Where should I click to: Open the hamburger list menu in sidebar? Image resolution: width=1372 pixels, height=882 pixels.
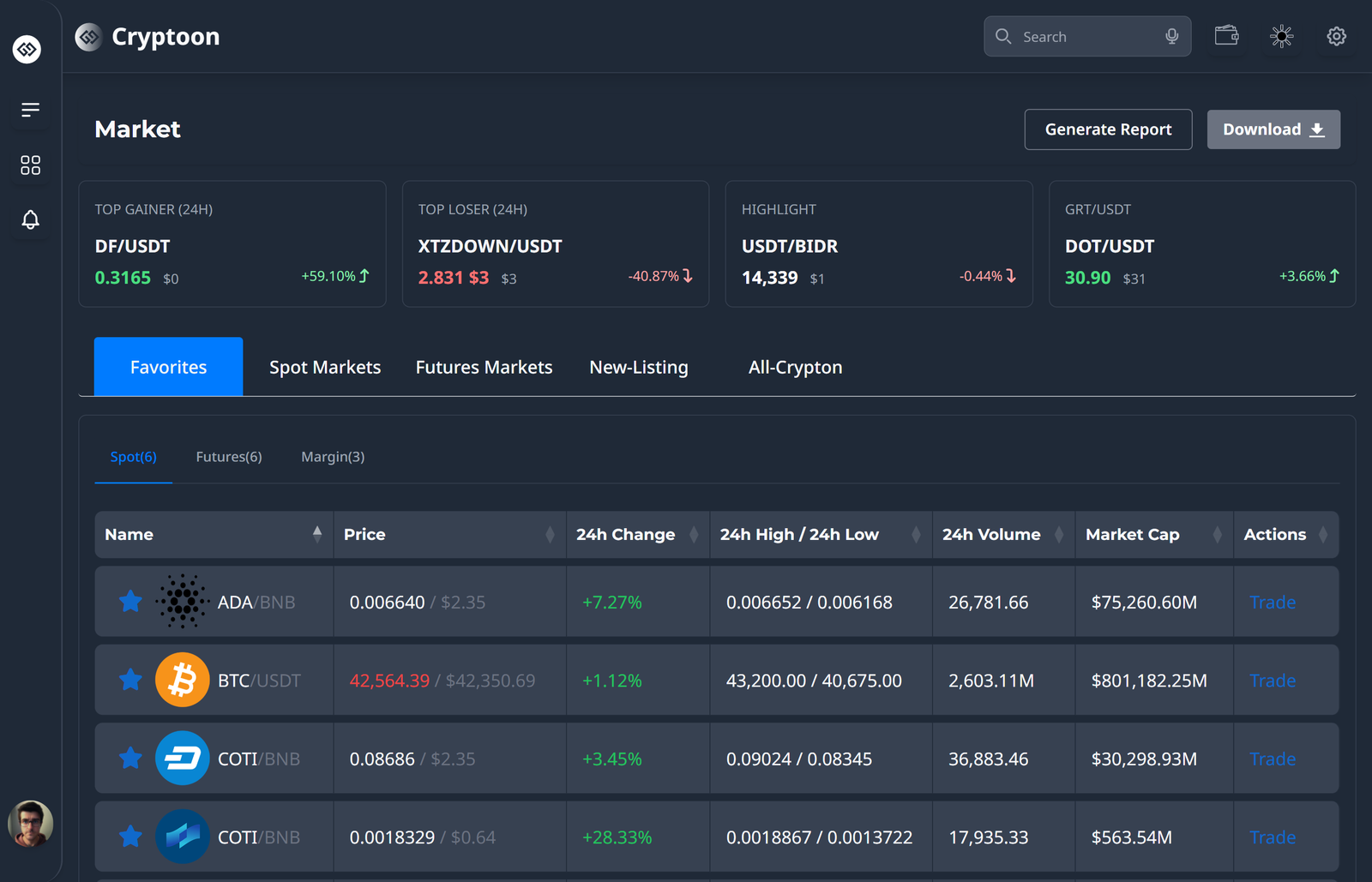coord(30,110)
